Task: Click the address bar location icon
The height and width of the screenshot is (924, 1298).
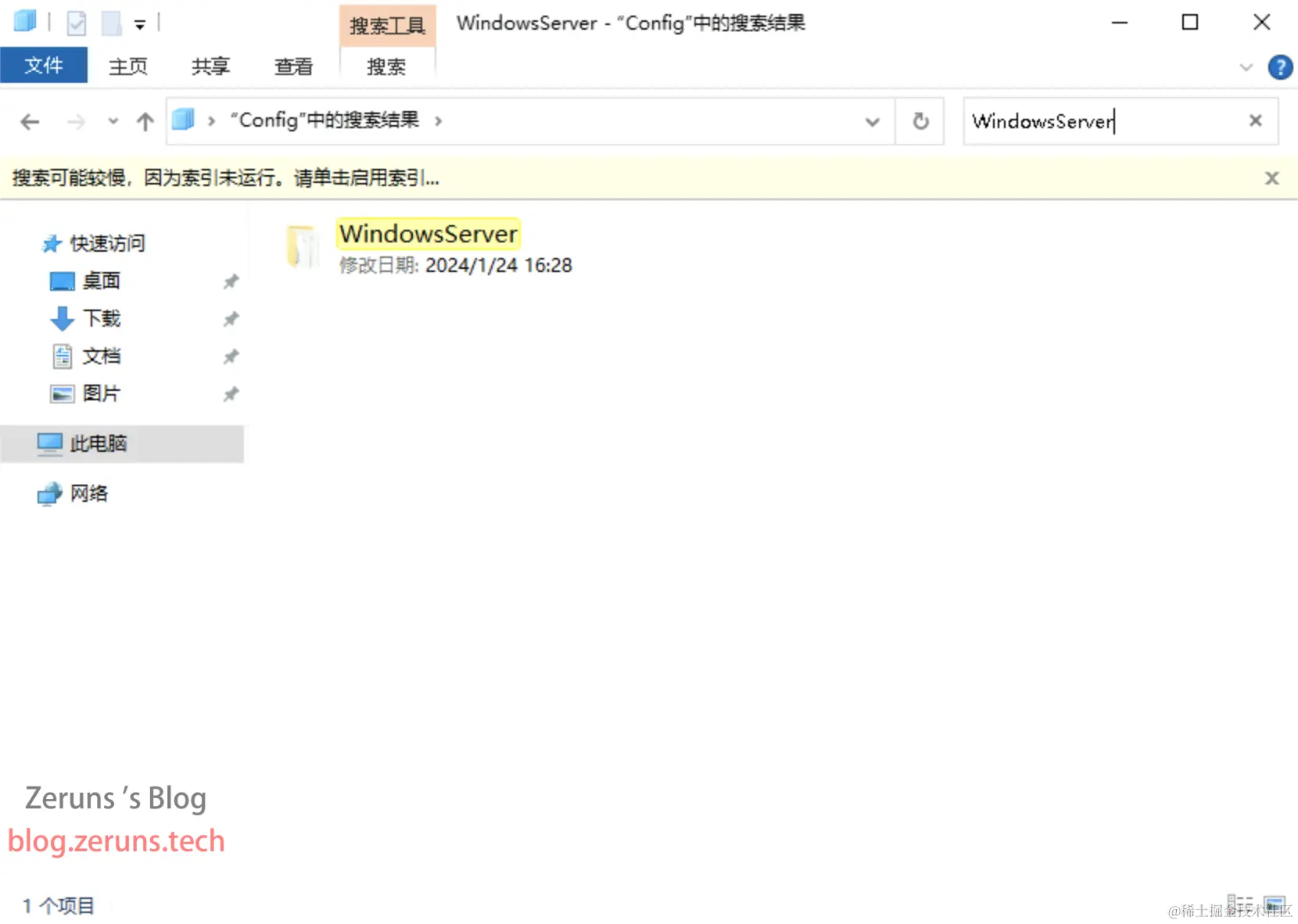Action: (x=184, y=120)
